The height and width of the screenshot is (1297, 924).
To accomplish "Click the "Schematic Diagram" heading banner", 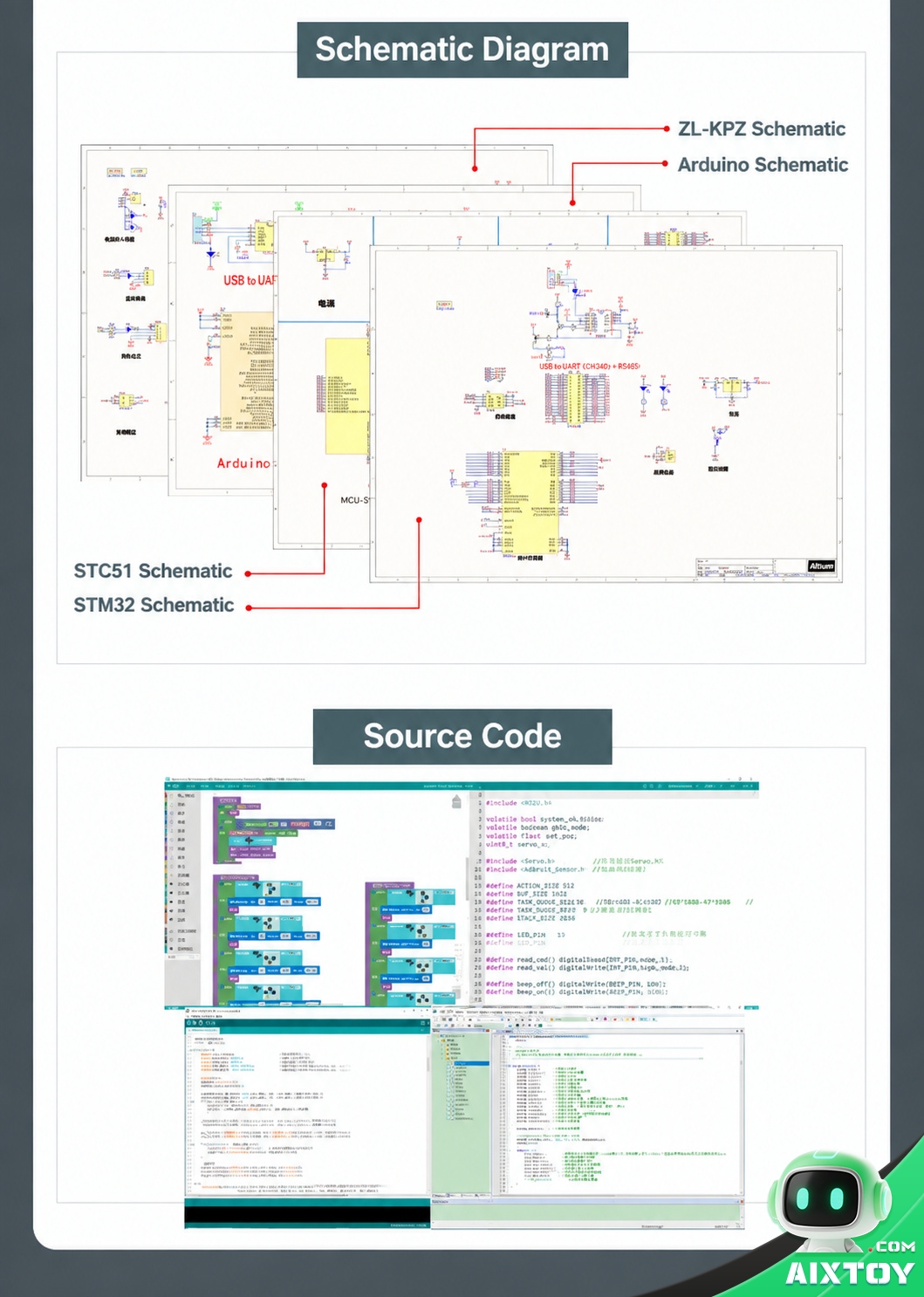I will click(x=462, y=50).
